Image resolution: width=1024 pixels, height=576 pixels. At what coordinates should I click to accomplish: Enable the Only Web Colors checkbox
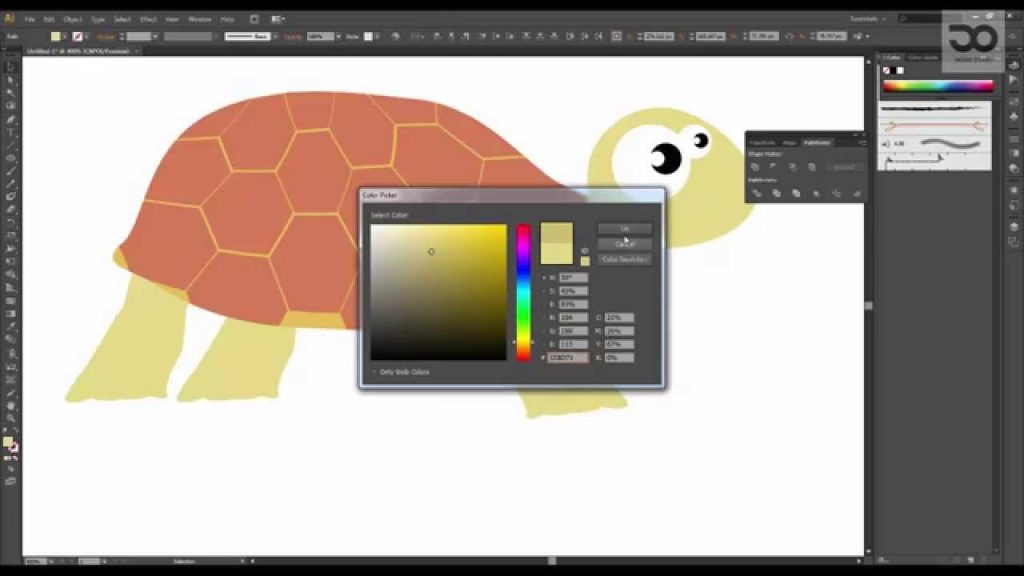[374, 372]
